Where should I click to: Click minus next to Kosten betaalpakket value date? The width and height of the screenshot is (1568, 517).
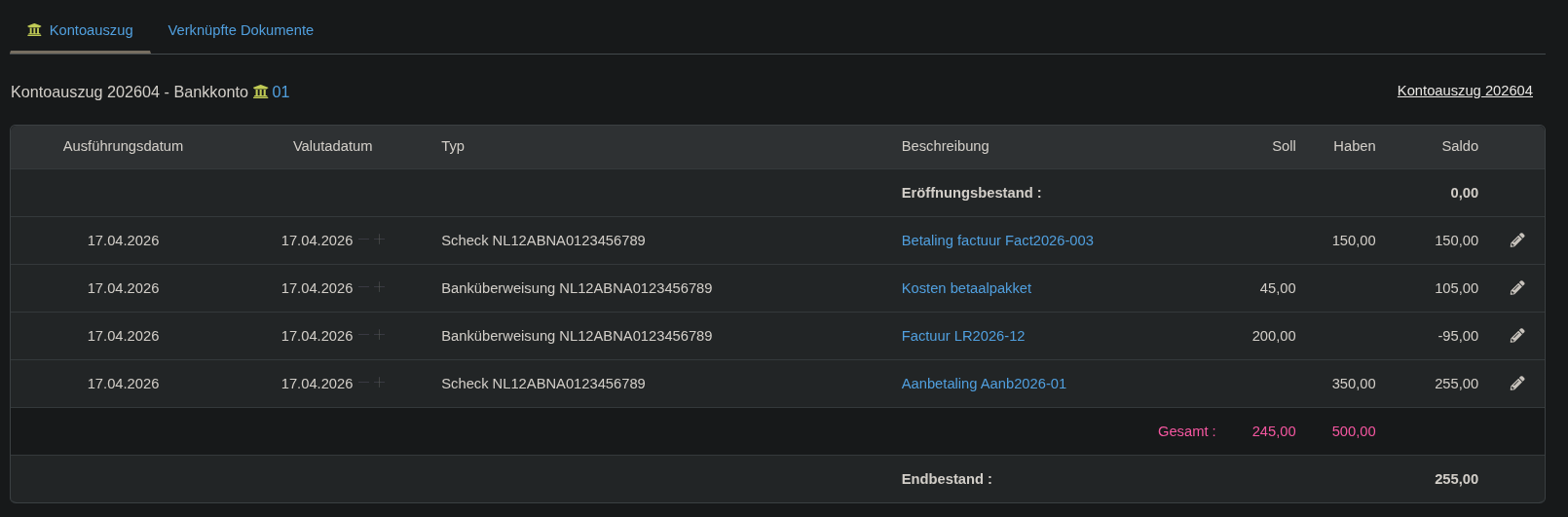click(364, 287)
